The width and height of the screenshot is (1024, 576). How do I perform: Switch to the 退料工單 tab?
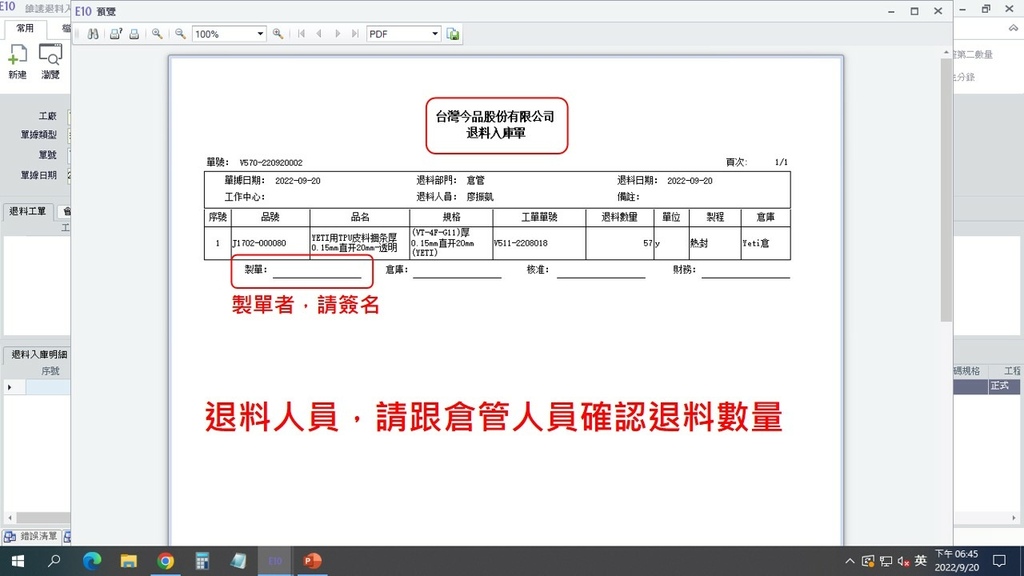[27, 211]
